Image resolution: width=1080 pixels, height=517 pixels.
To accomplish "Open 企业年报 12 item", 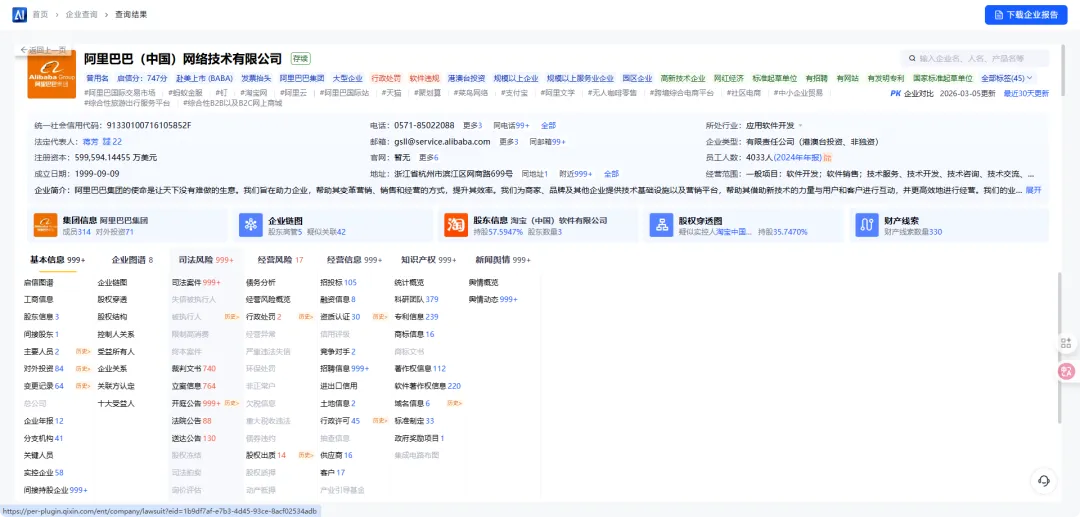I will click(x=43, y=421).
